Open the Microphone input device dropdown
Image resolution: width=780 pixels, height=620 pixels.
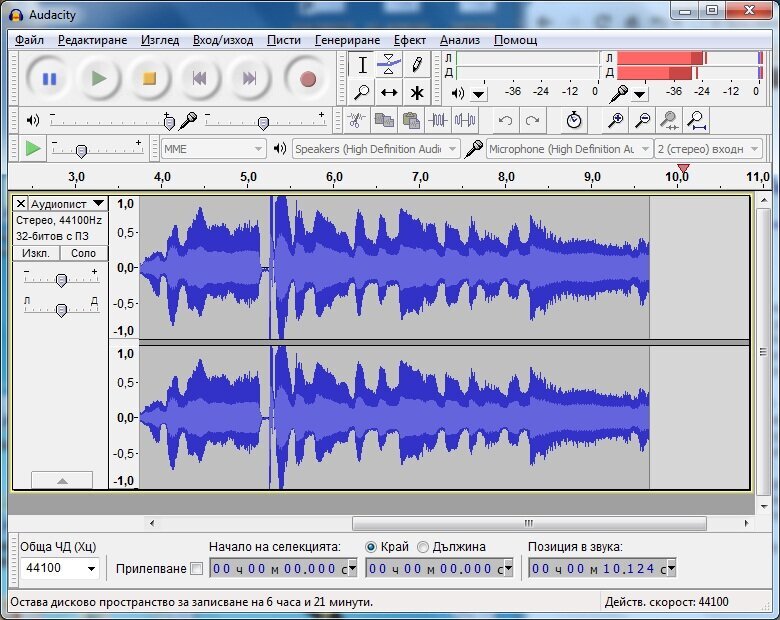tap(569, 149)
